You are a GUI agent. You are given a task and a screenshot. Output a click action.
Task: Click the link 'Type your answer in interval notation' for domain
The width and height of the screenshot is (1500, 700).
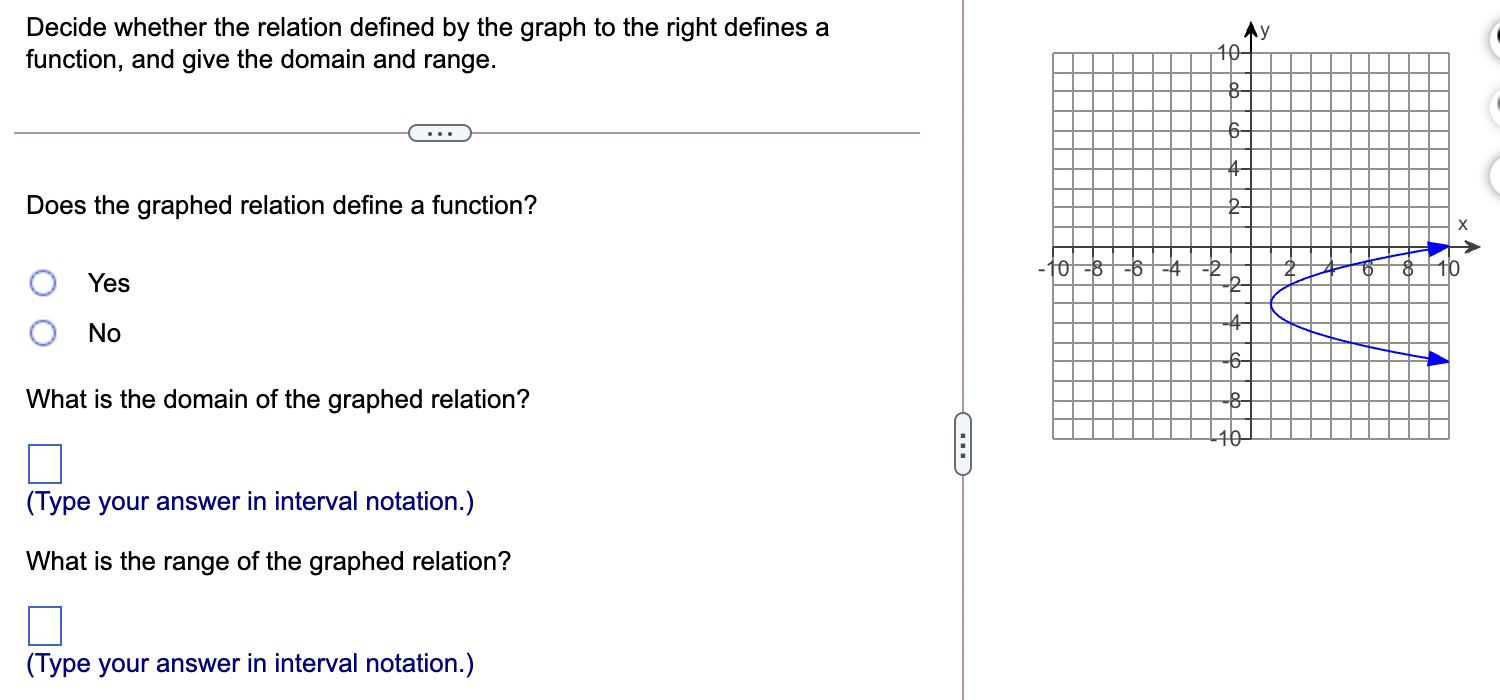[x=250, y=501]
